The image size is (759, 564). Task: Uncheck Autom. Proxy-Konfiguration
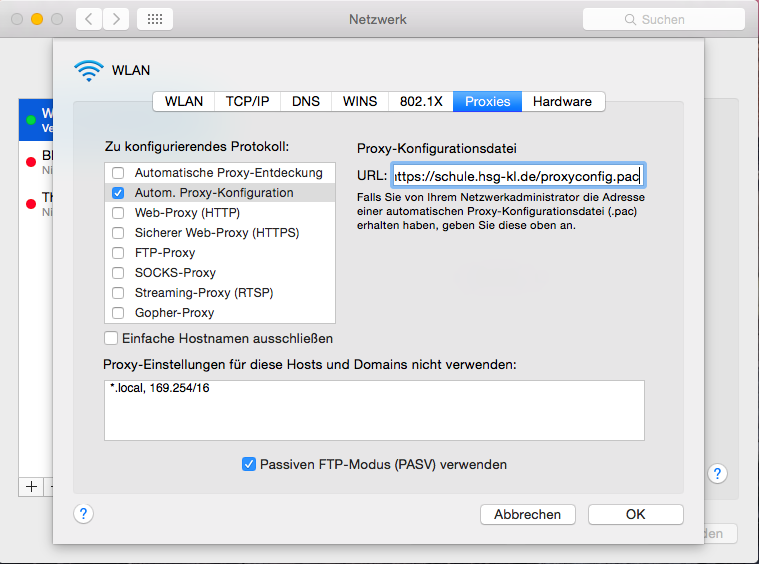pos(119,193)
